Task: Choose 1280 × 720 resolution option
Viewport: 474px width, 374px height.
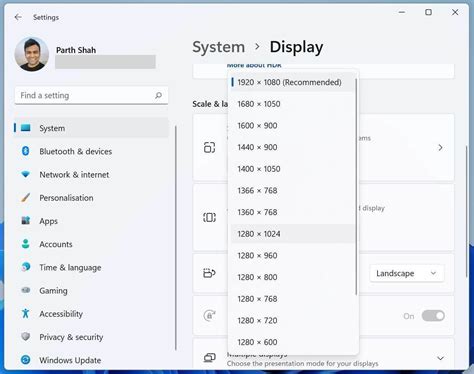Action: tap(292, 321)
